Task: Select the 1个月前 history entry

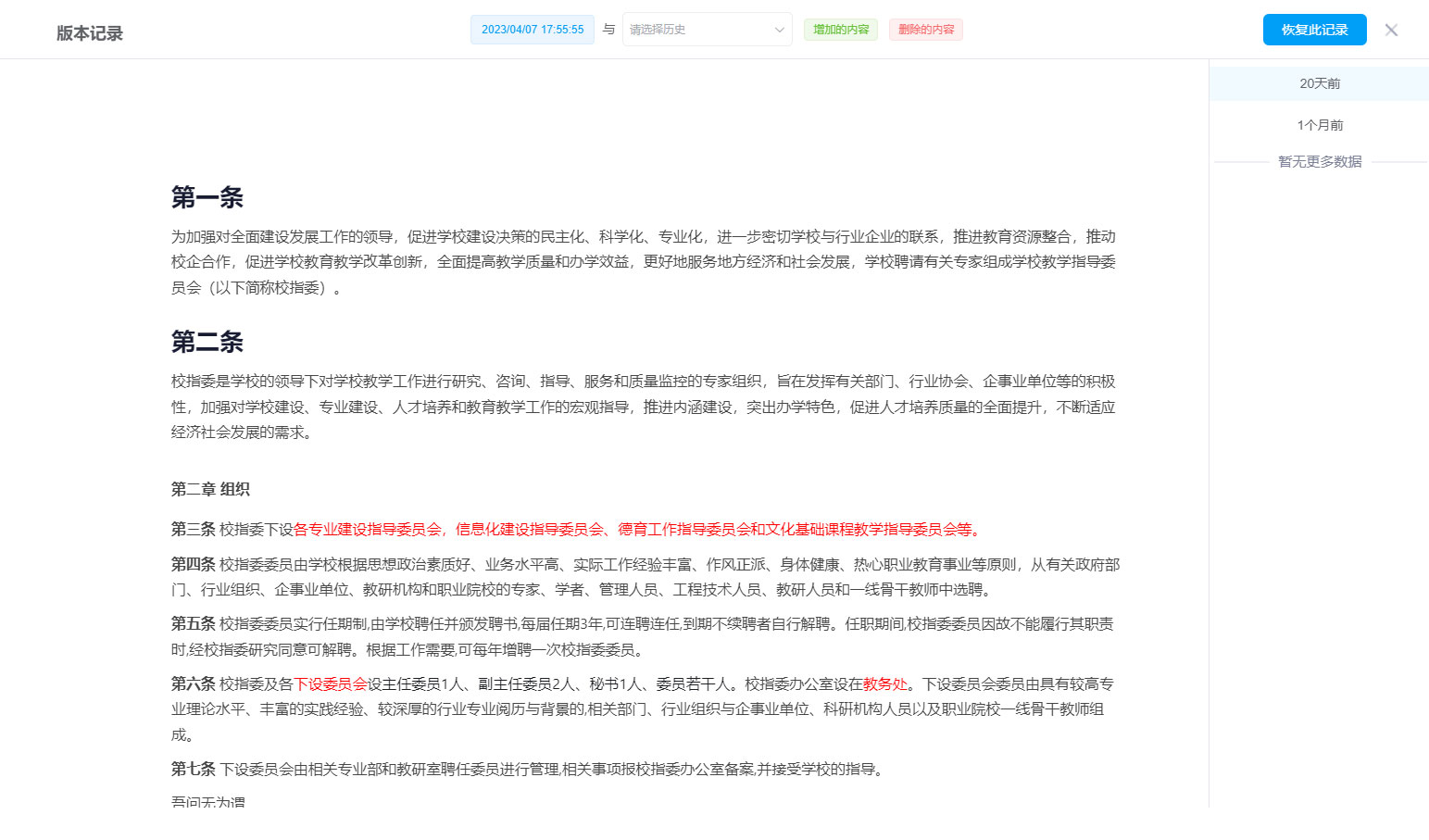Action: tap(1319, 125)
